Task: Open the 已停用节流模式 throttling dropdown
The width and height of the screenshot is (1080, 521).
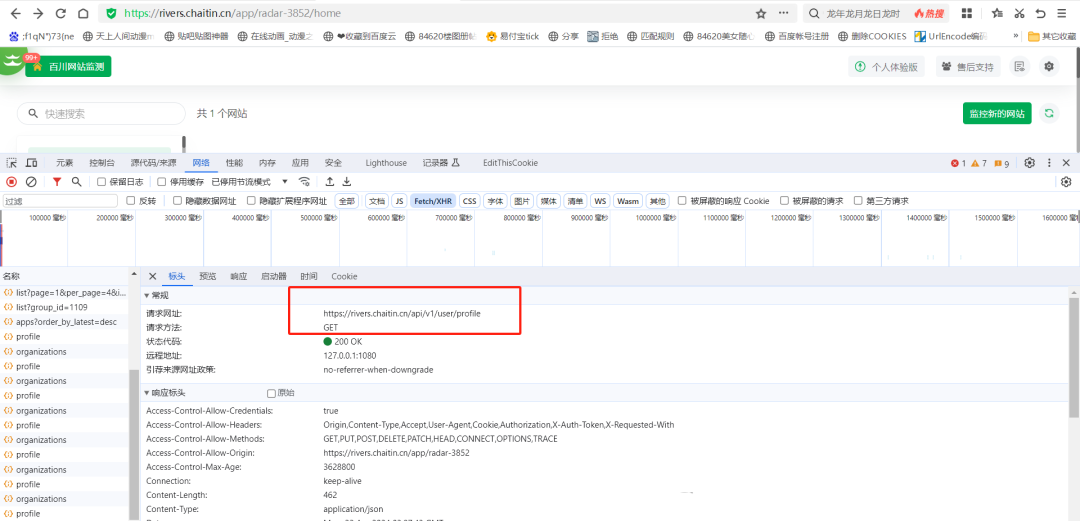Action: tap(250, 182)
